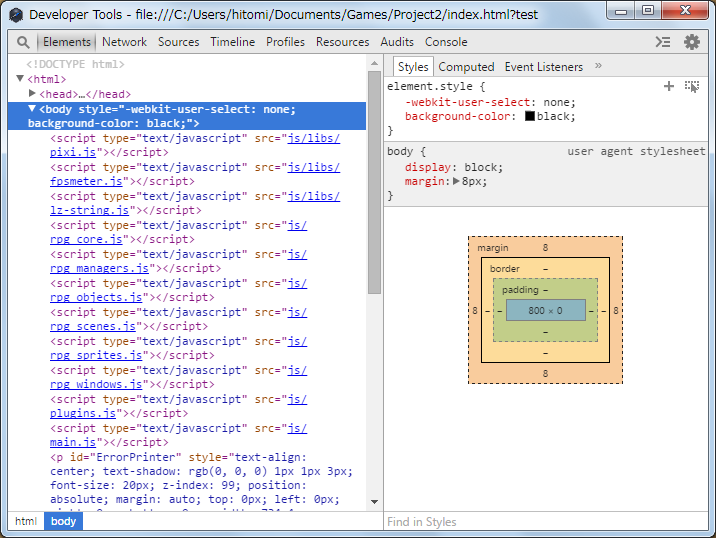Click the search magnifier icon

[x=23, y=42]
